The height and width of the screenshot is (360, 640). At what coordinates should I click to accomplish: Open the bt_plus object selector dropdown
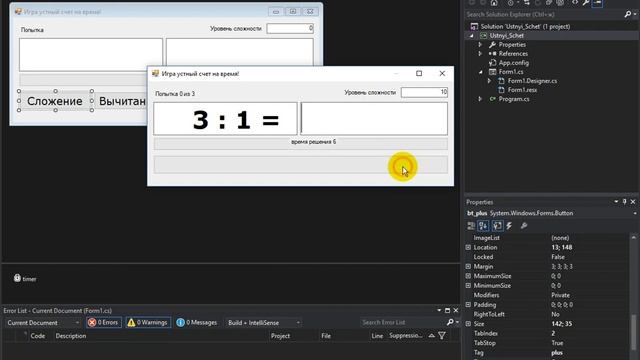click(x=635, y=213)
